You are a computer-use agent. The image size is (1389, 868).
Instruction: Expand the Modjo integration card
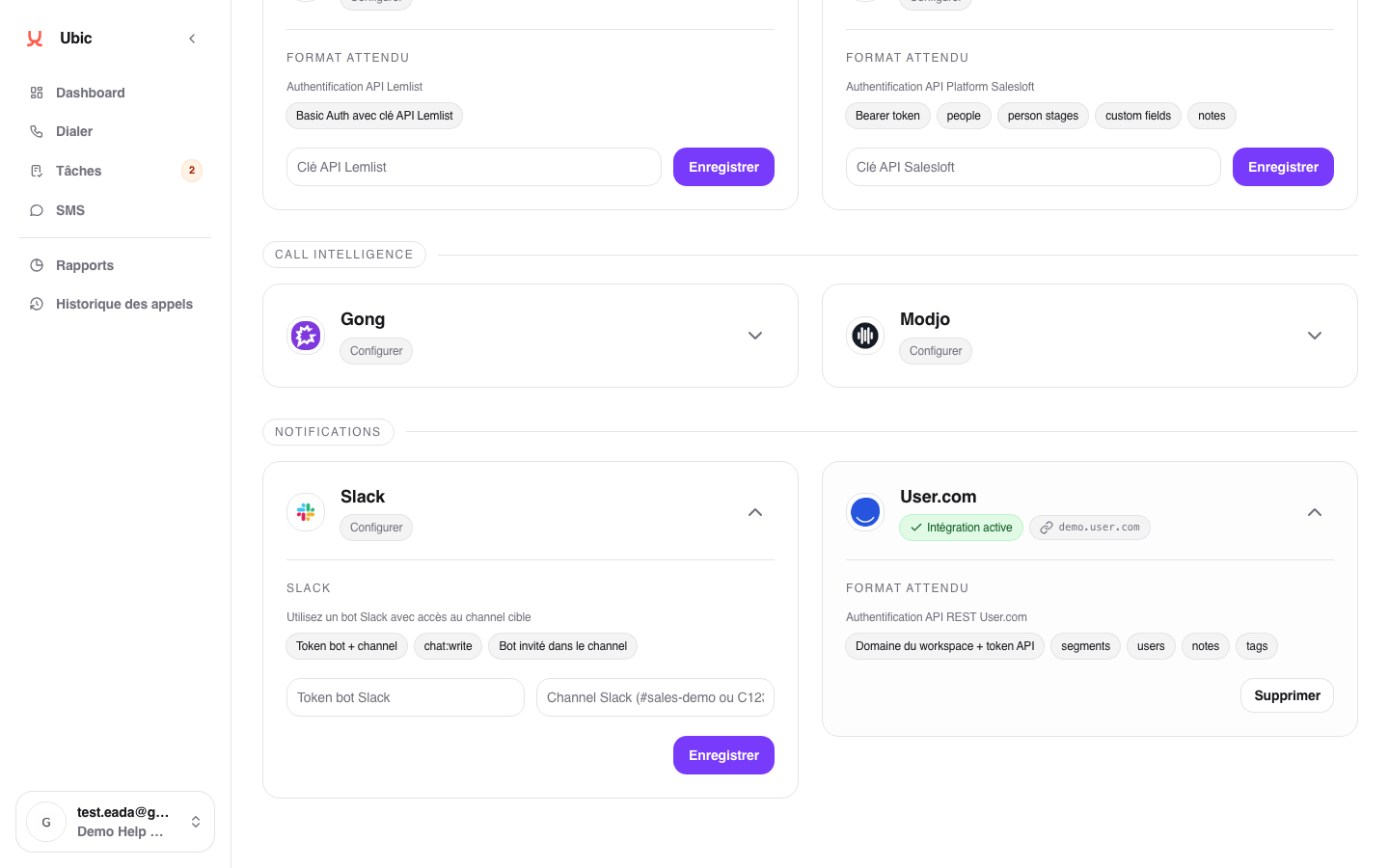point(1315,336)
